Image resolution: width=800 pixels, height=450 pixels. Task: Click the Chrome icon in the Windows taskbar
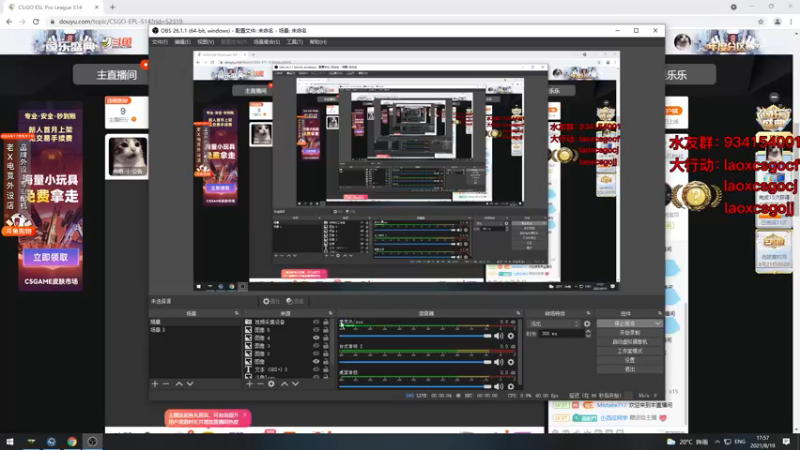coord(72,441)
